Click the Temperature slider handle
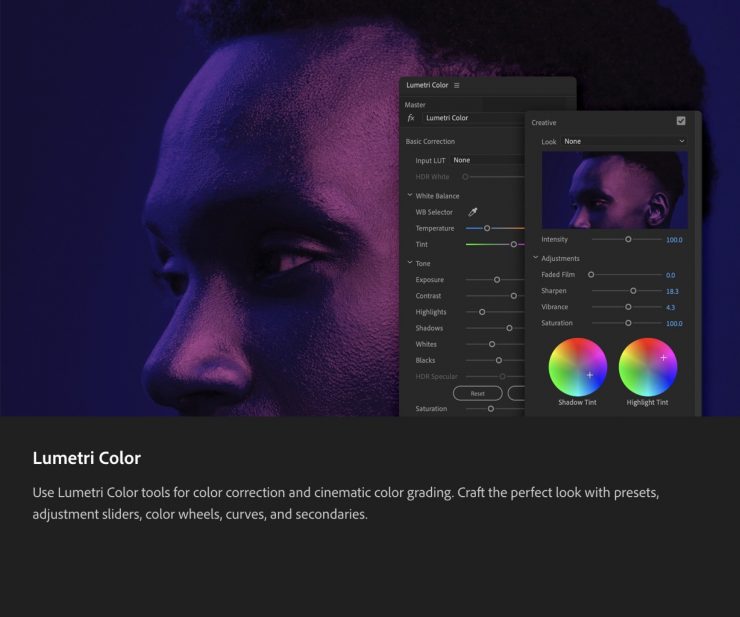Screen dimensions: 740x617 pyautogui.click(x=487, y=228)
